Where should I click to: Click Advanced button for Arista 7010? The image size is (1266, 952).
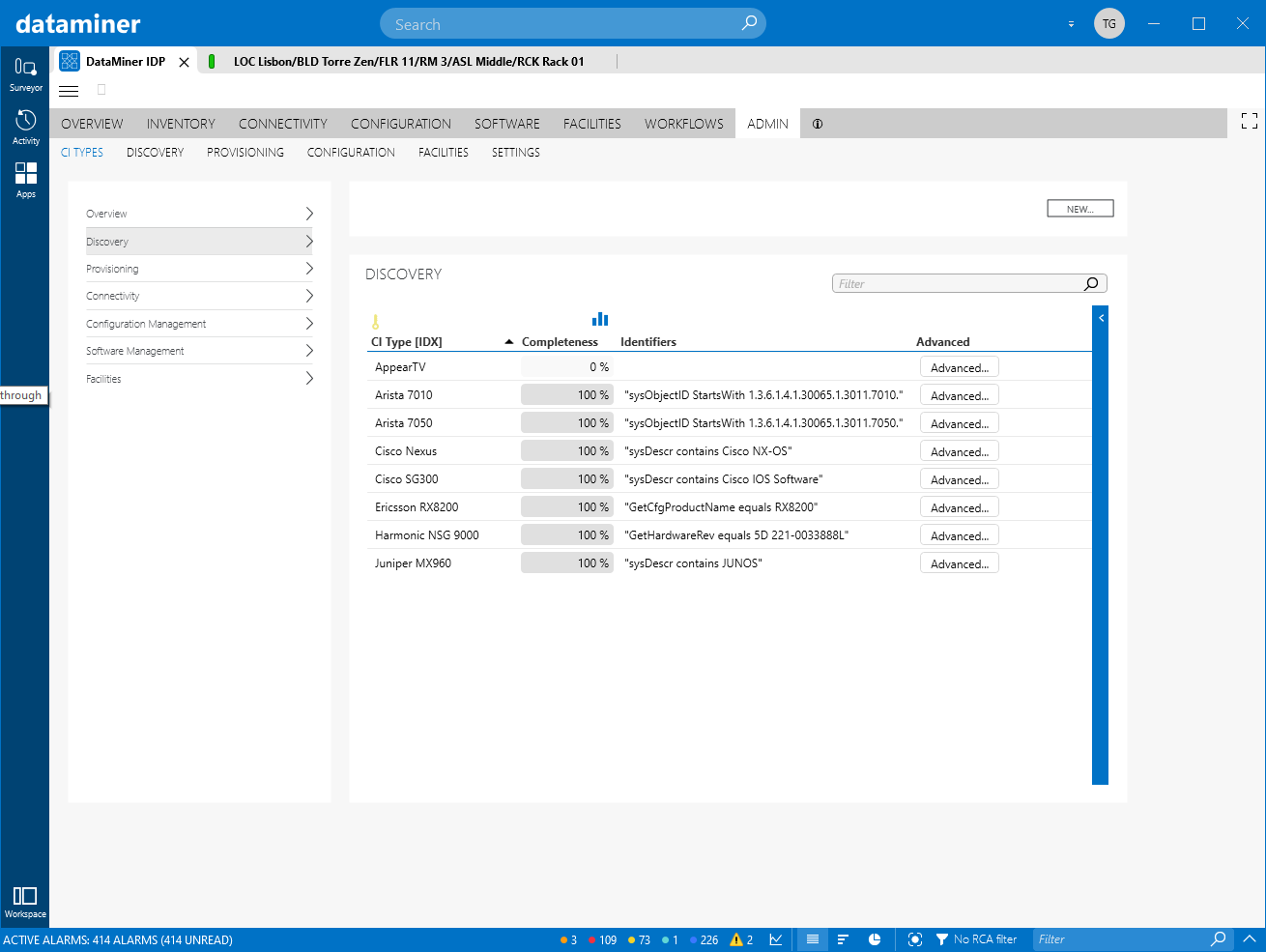coord(959,395)
